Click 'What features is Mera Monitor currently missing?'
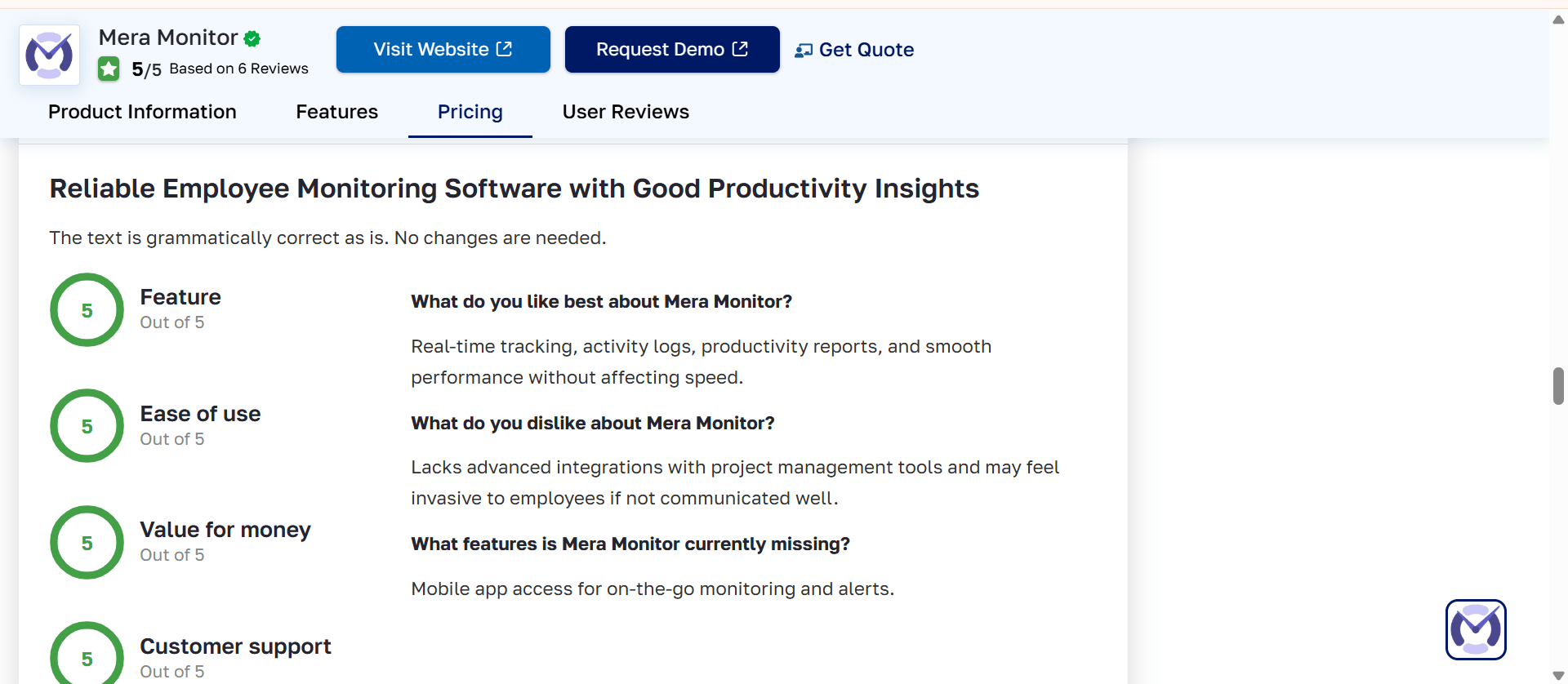 tap(630, 544)
